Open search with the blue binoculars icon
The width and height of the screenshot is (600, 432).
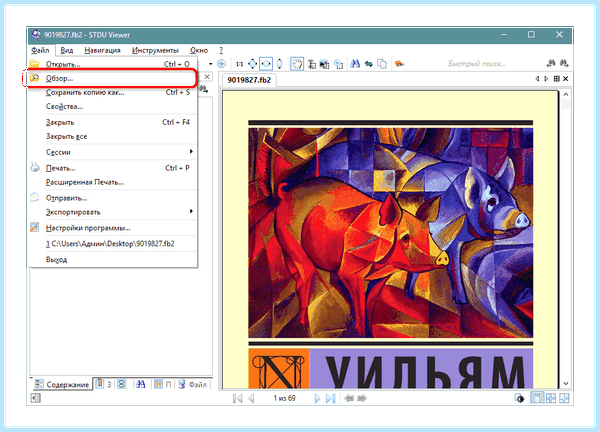(355, 64)
